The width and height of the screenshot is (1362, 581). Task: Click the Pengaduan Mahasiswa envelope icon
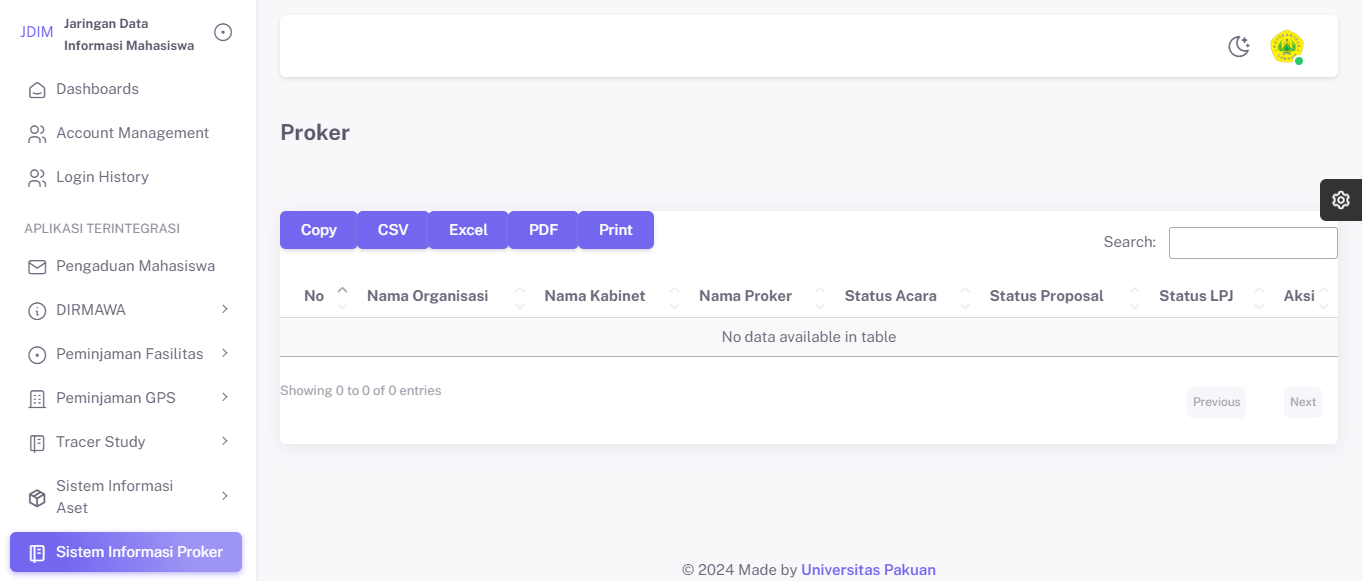(37, 267)
